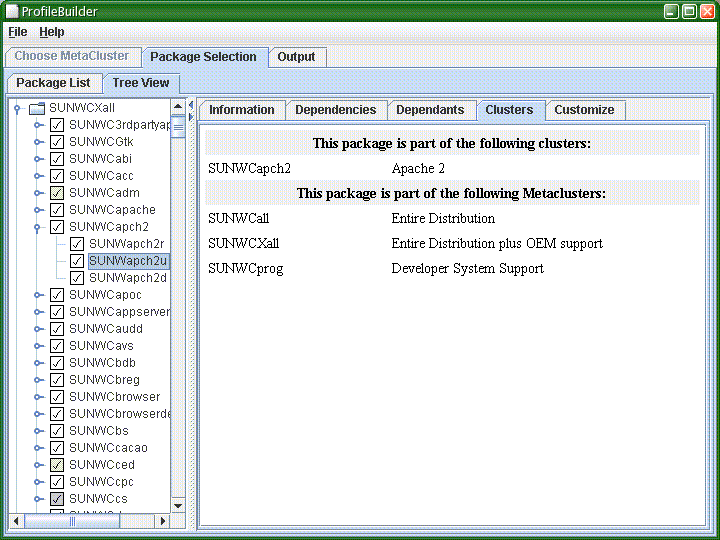Click the SUNWCapch2 cluster name in details
Screen dimensions: 720x540
249,169
